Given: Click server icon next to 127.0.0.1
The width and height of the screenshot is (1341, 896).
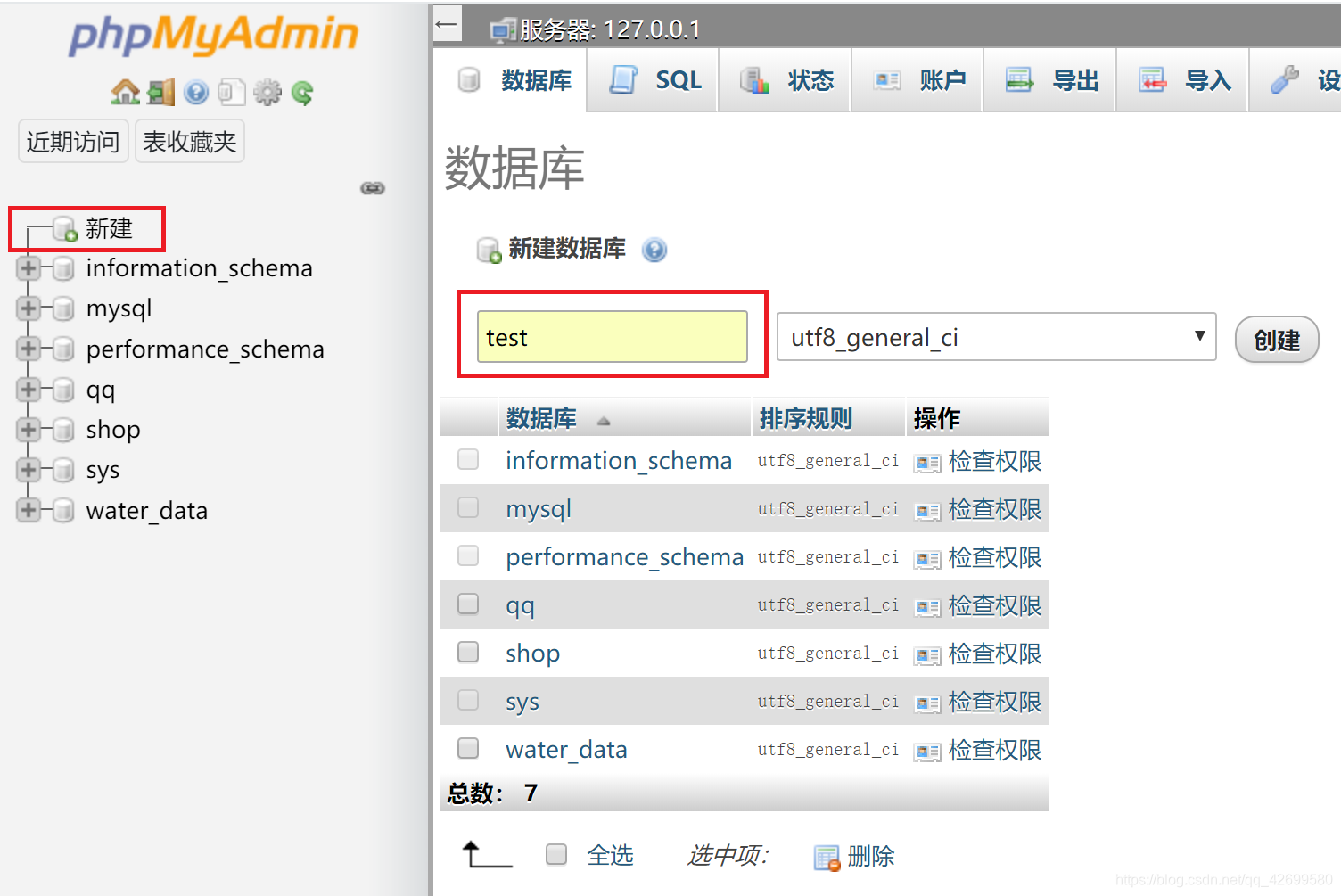Looking at the screenshot, I should click(503, 30).
